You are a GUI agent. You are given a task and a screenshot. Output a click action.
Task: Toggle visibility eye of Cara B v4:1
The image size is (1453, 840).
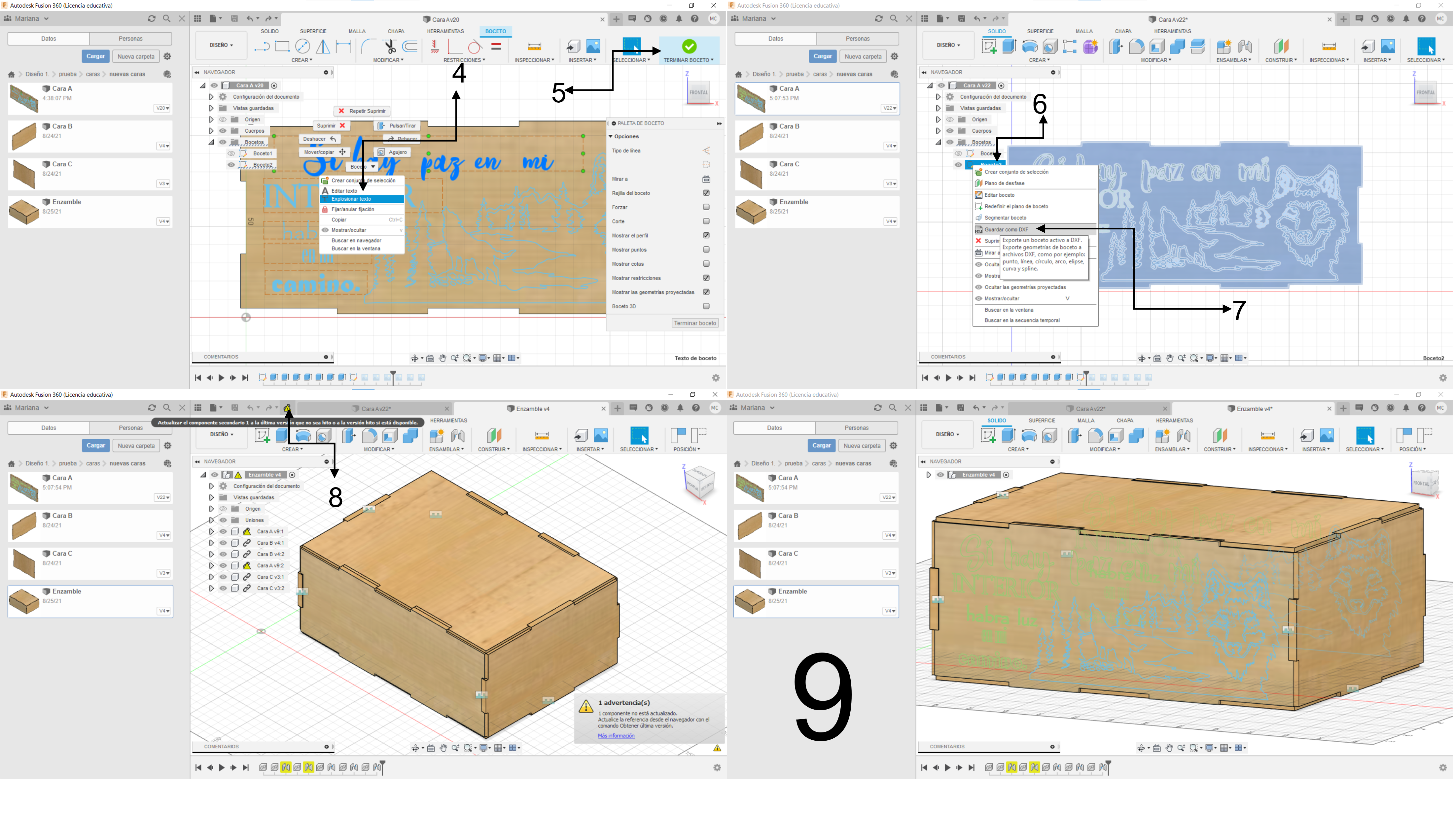[223, 543]
